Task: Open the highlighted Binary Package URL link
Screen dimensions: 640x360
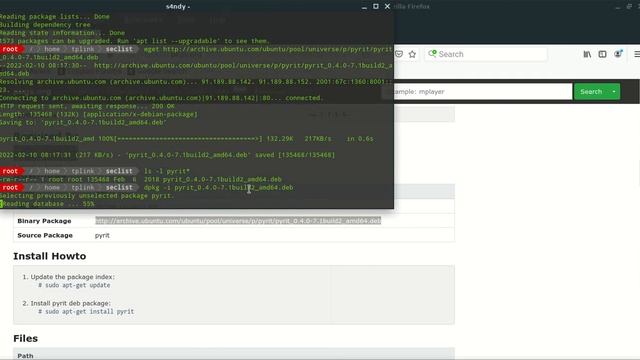Action: click(238, 220)
